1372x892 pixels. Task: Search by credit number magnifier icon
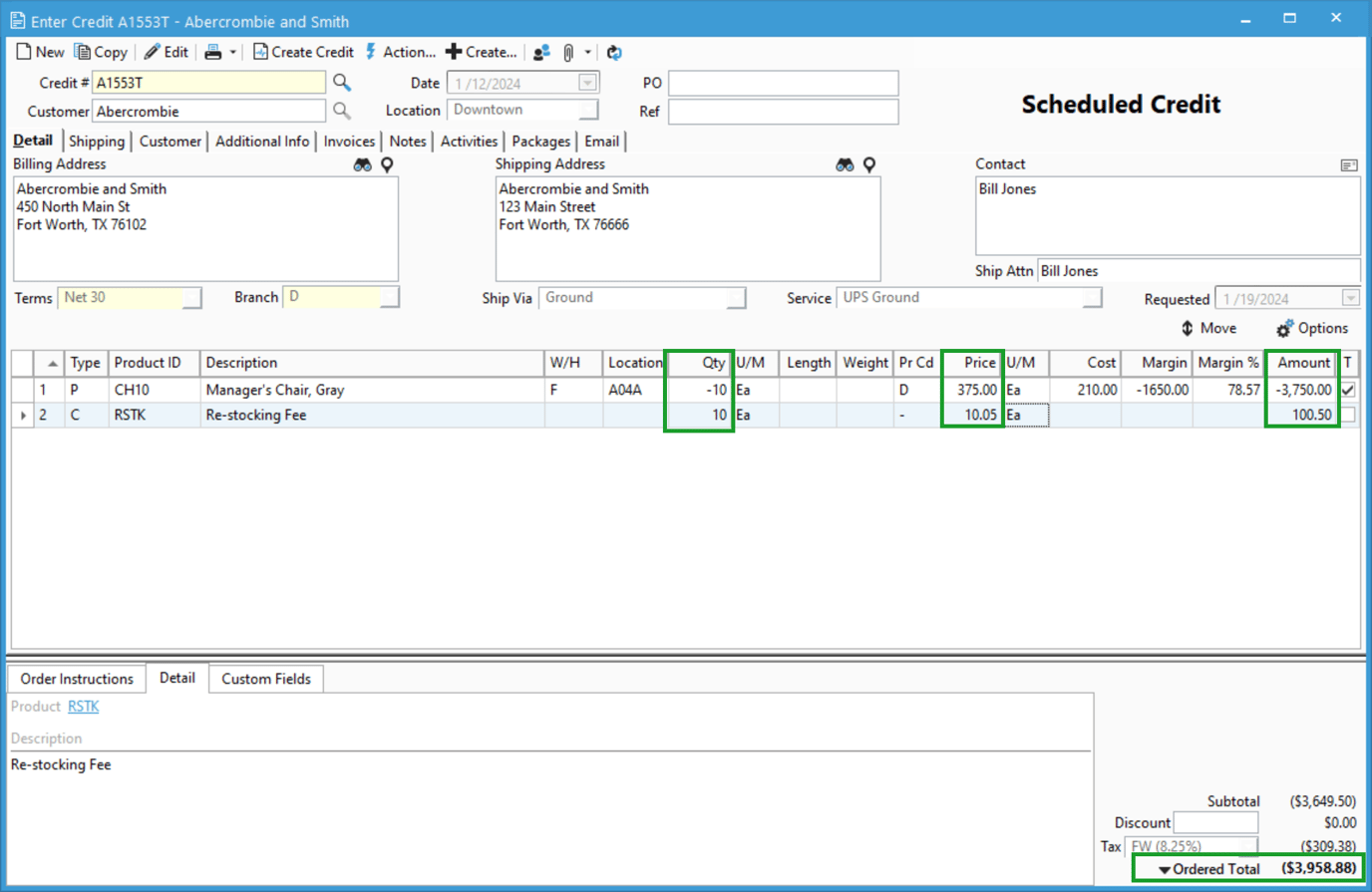[342, 83]
